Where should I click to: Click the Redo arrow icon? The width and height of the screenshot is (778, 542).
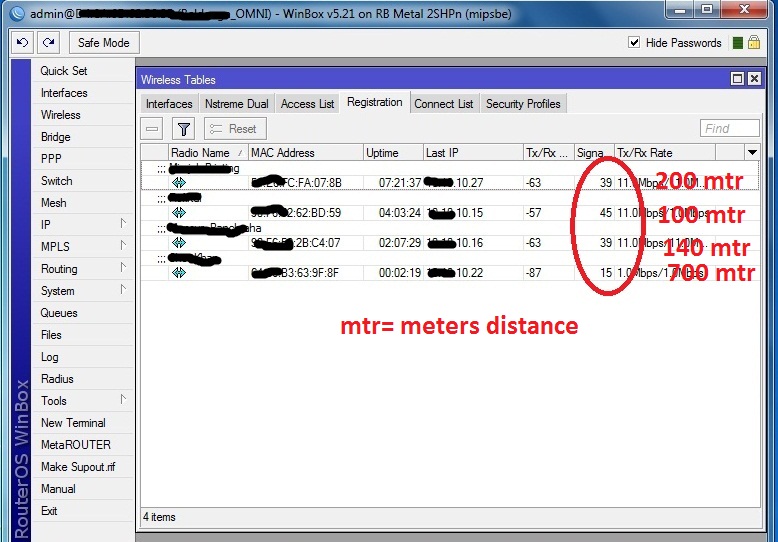tap(49, 43)
